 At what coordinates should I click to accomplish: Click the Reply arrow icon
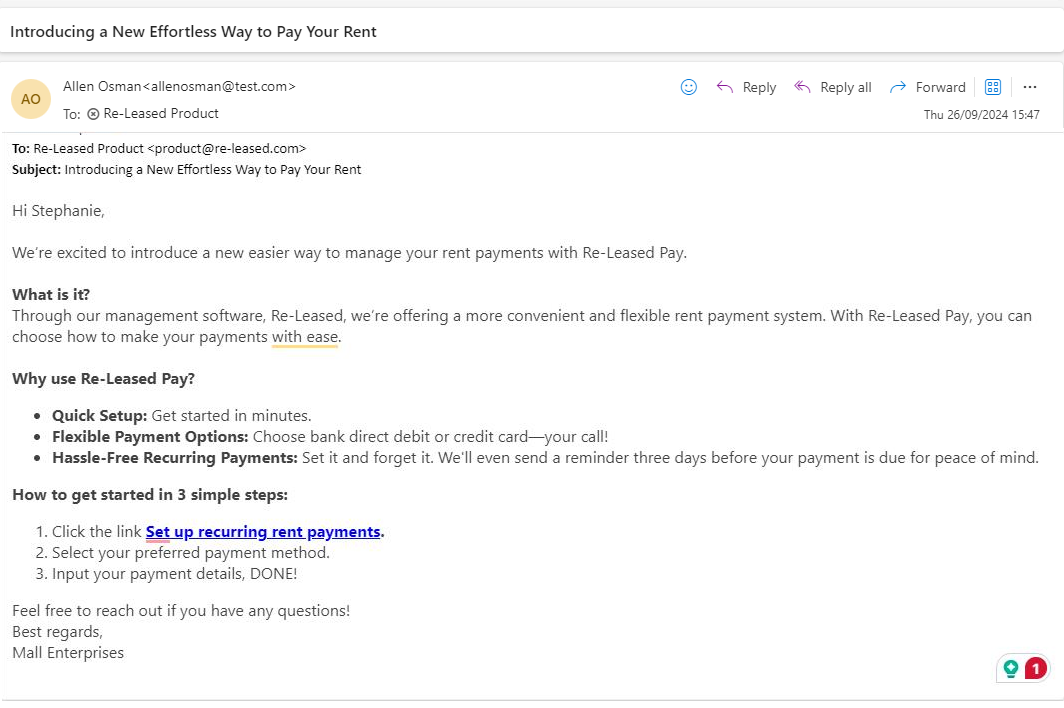[x=725, y=87]
